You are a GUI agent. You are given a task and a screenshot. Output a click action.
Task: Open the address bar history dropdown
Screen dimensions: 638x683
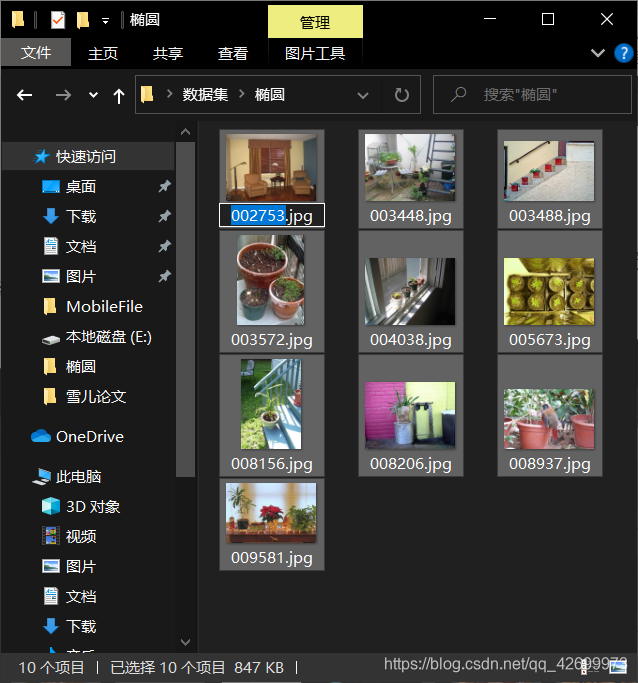363,95
